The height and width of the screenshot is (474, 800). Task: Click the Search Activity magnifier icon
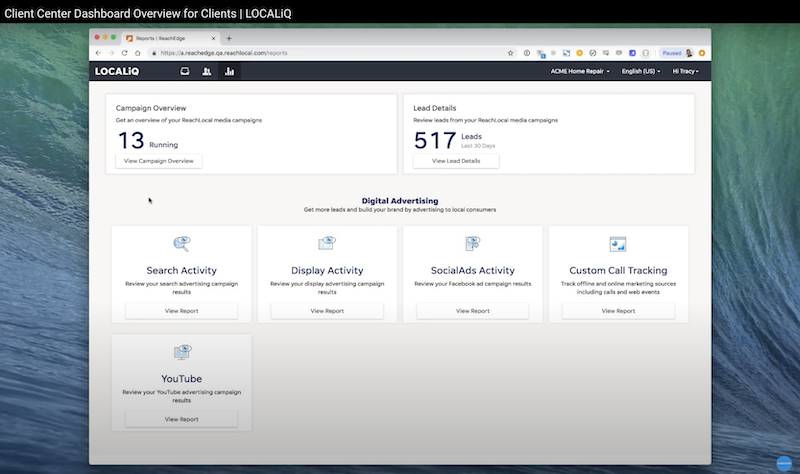[182, 243]
